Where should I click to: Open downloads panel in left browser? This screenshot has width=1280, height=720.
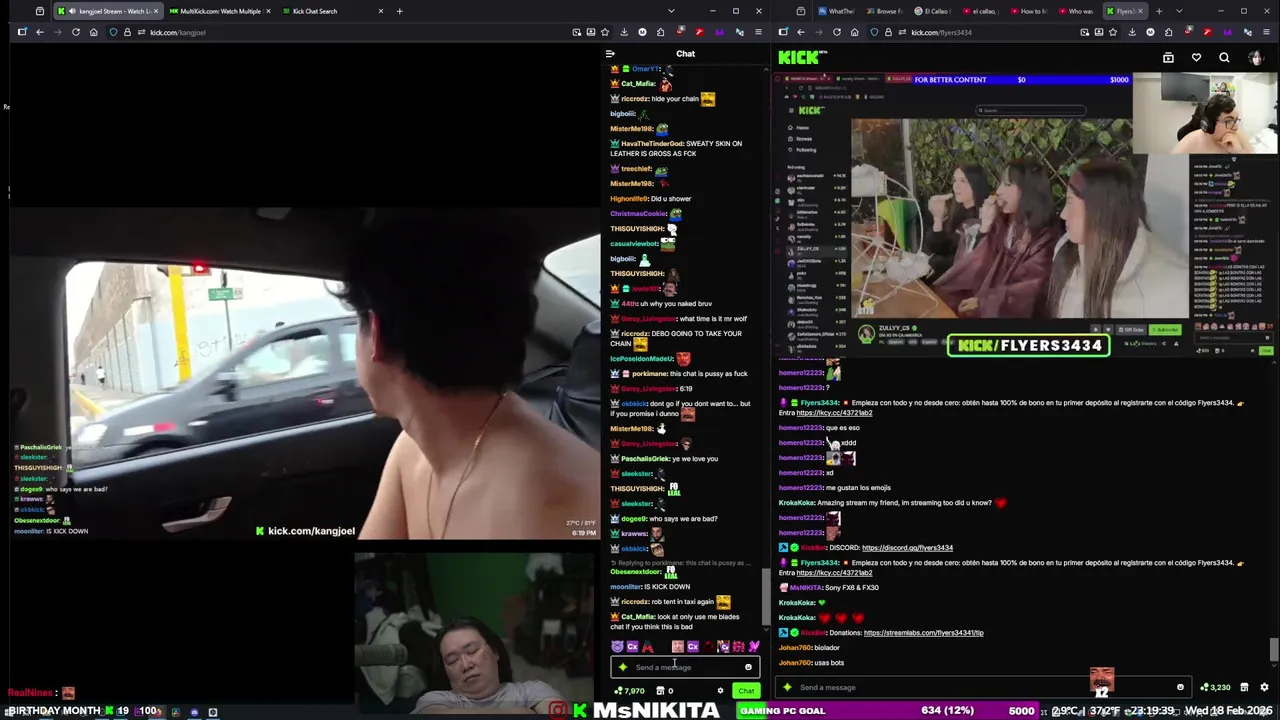click(x=624, y=32)
